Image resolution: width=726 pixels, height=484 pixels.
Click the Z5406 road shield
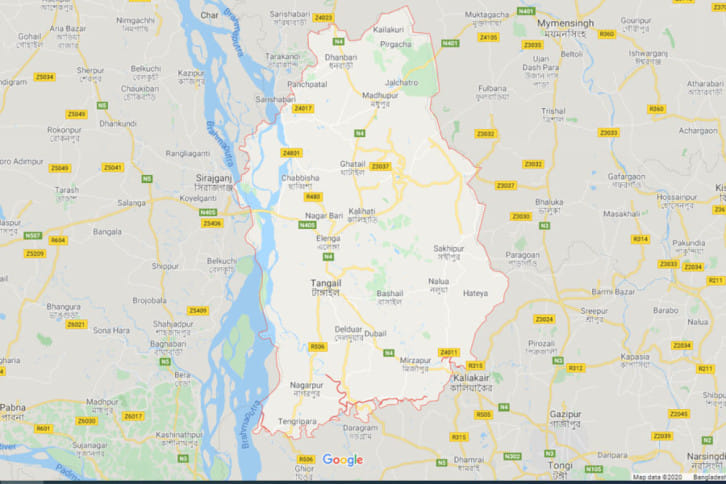(x=212, y=223)
